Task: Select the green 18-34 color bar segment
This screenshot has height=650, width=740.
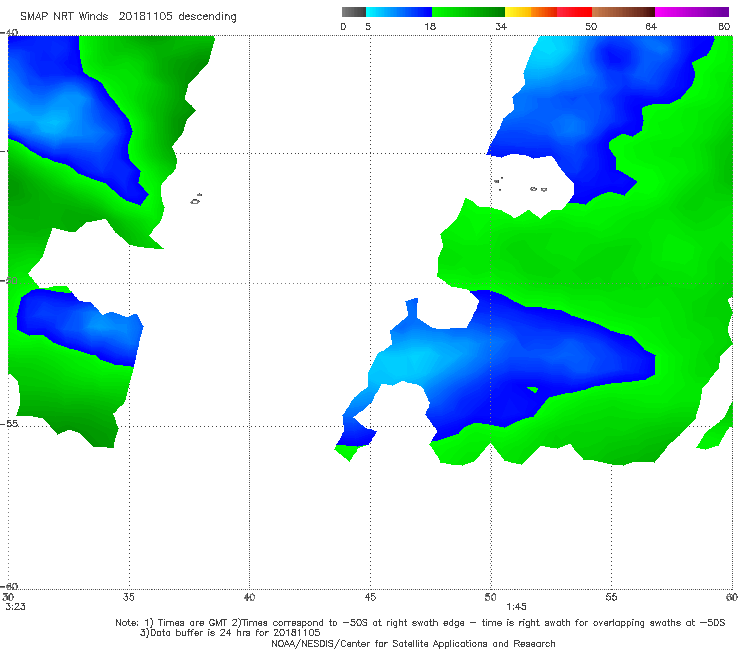Action: (468, 12)
